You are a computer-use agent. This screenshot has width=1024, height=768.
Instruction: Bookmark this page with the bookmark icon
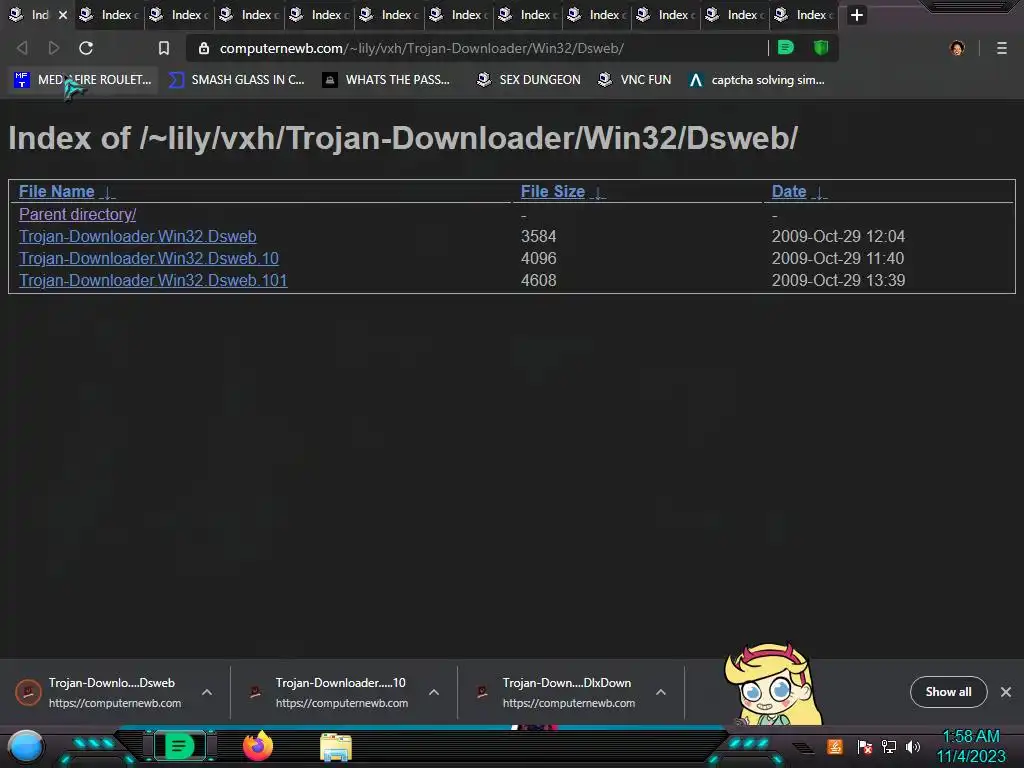point(164,48)
